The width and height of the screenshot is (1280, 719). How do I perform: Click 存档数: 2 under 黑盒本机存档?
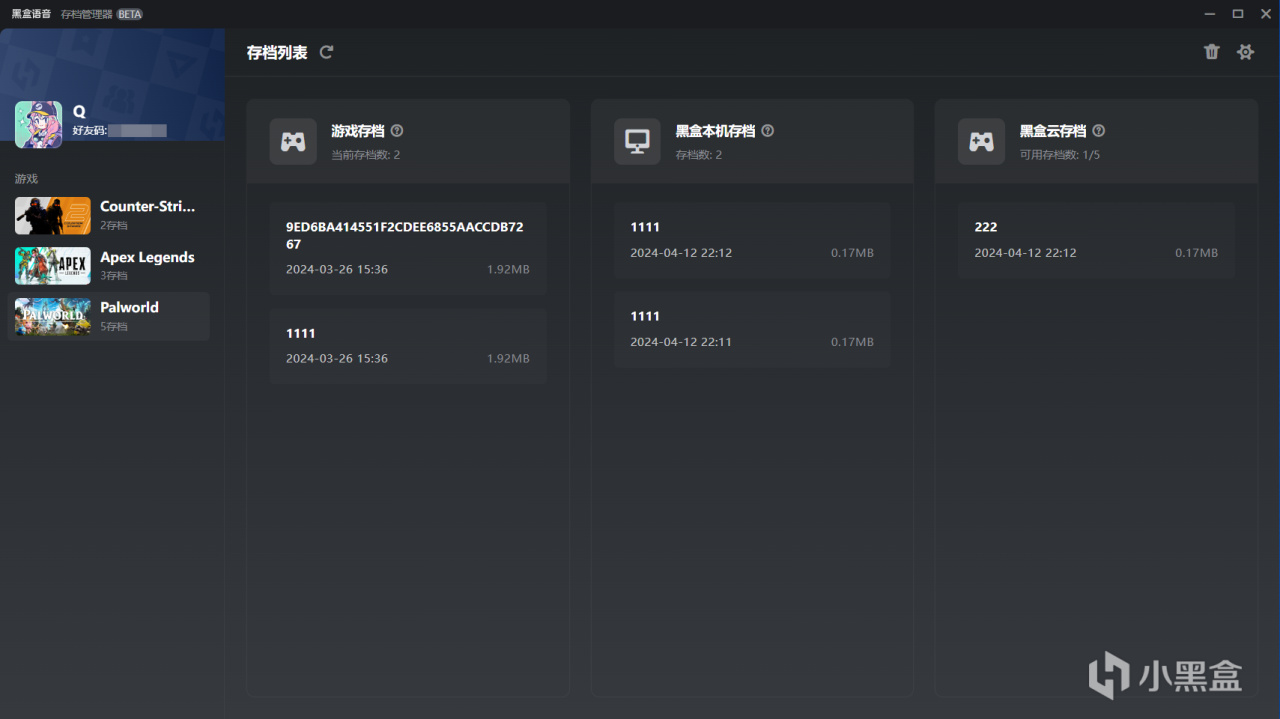click(699, 155)
